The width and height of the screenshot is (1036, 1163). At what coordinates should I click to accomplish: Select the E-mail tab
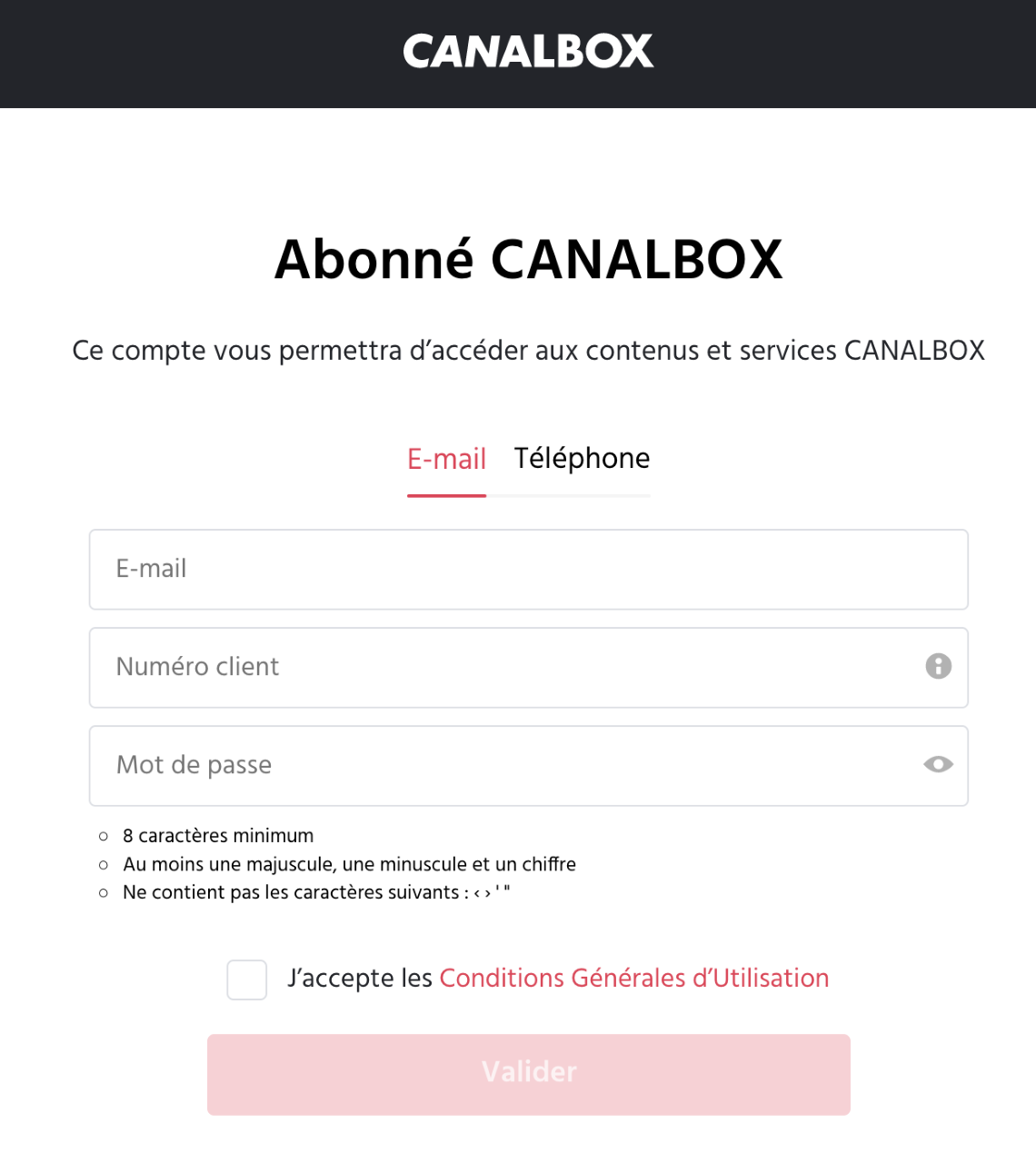pos(446,459)
